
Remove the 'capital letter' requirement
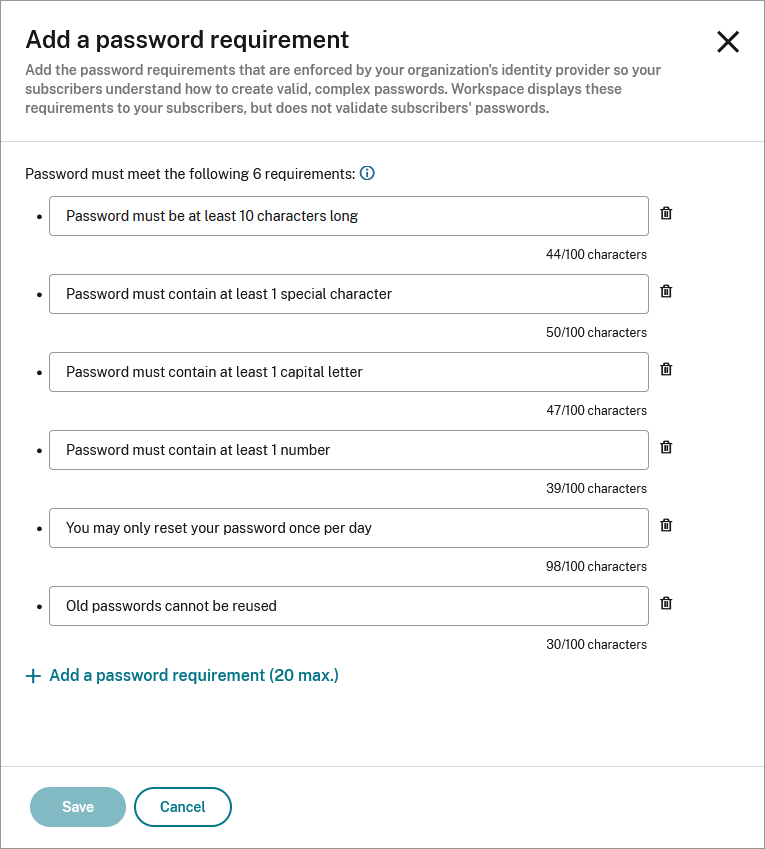tap(666, 369)
